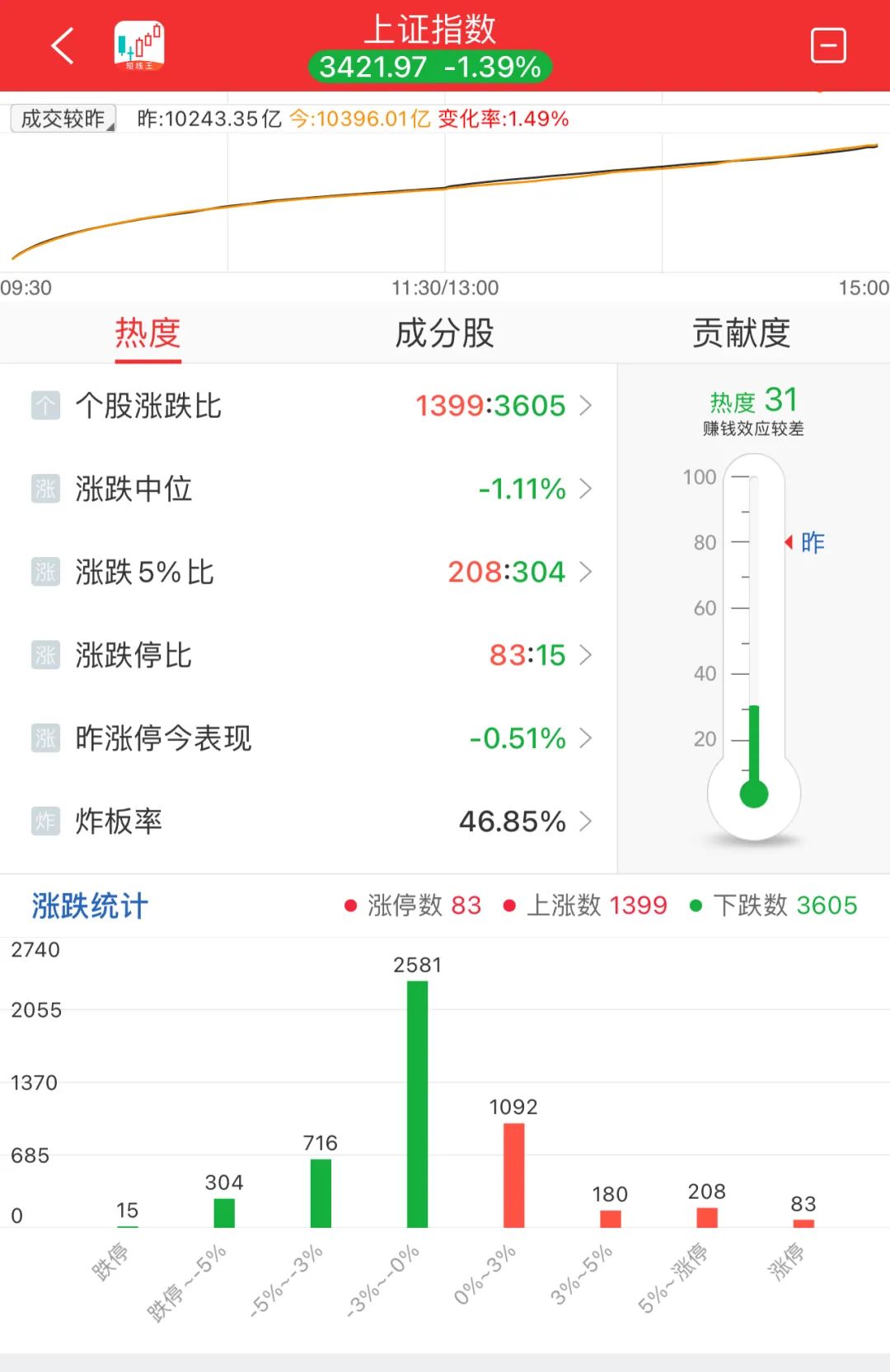Tap the 46.85% value
Viewport: 890px width, 1372px height.
tap(513, 822)
